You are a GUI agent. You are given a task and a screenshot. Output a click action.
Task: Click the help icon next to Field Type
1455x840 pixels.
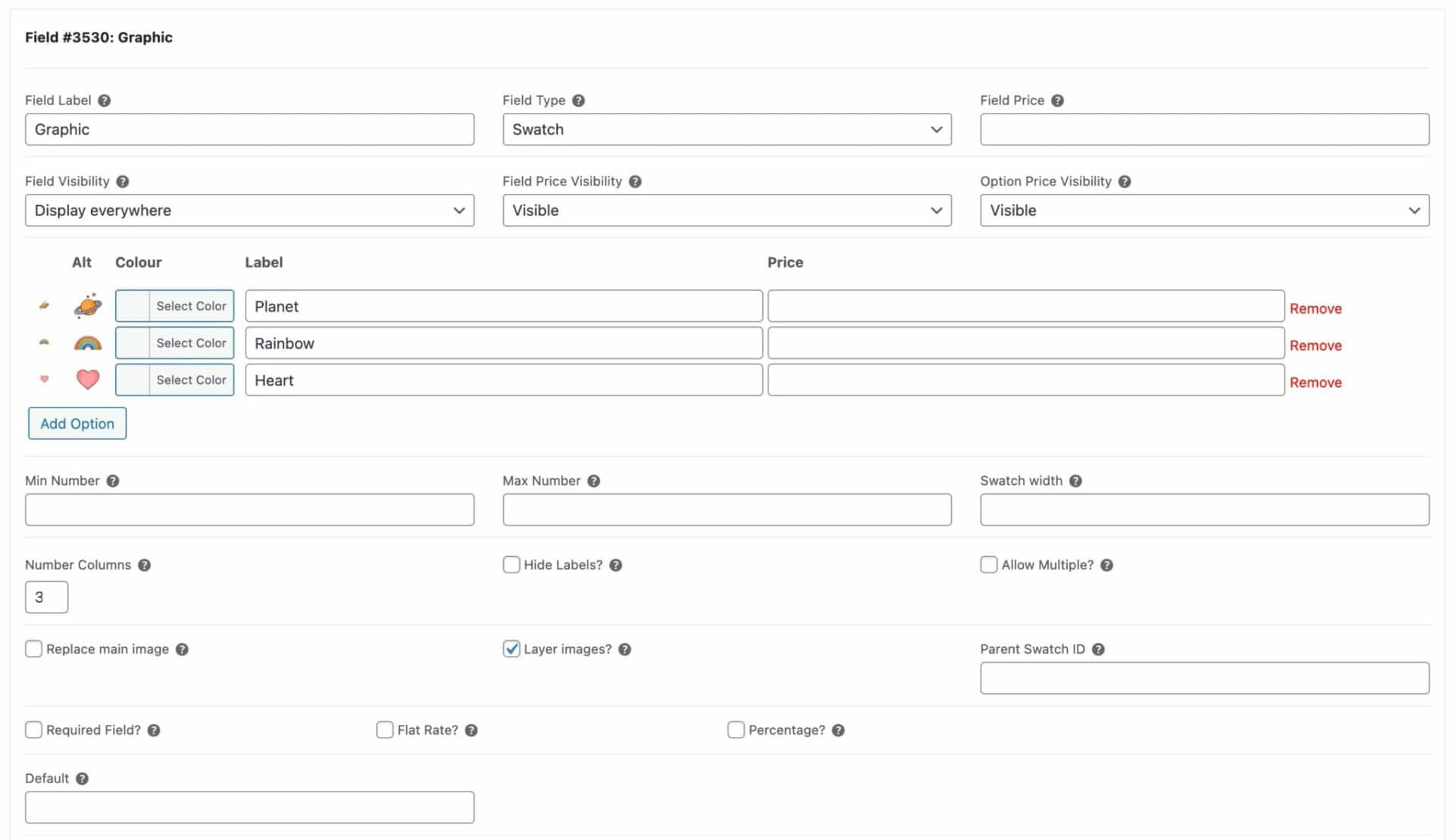(578, 101)
